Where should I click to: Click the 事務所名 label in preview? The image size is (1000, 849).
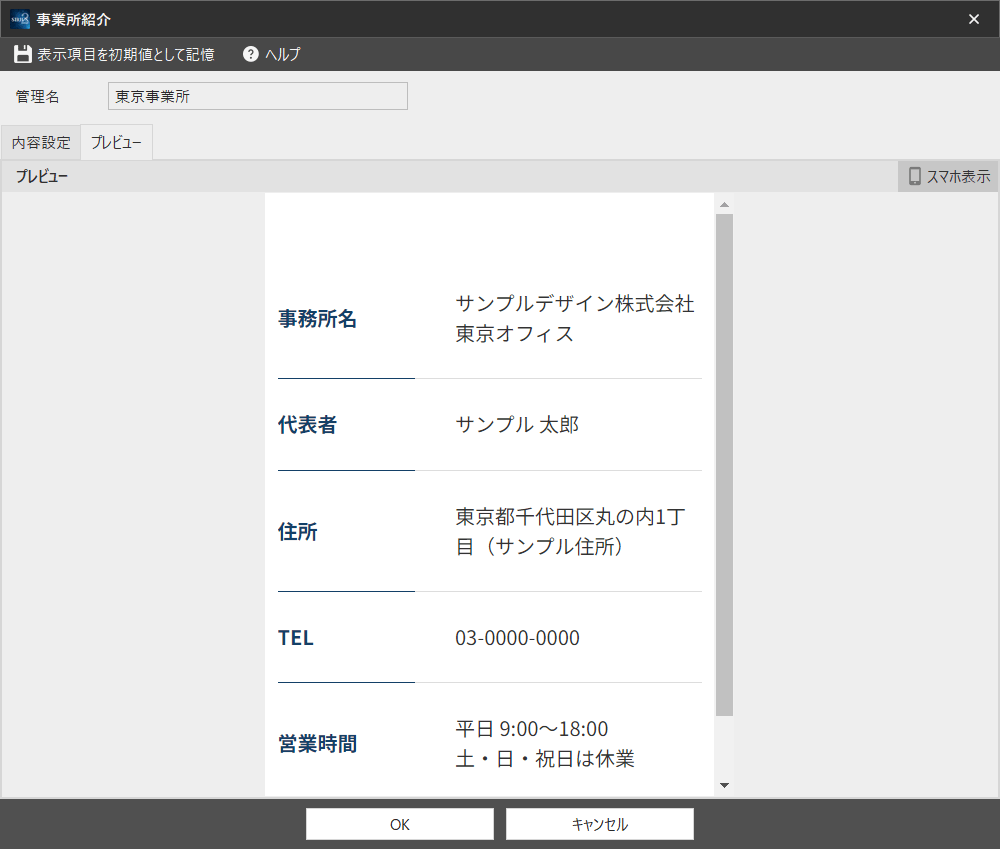coord(317,318)
